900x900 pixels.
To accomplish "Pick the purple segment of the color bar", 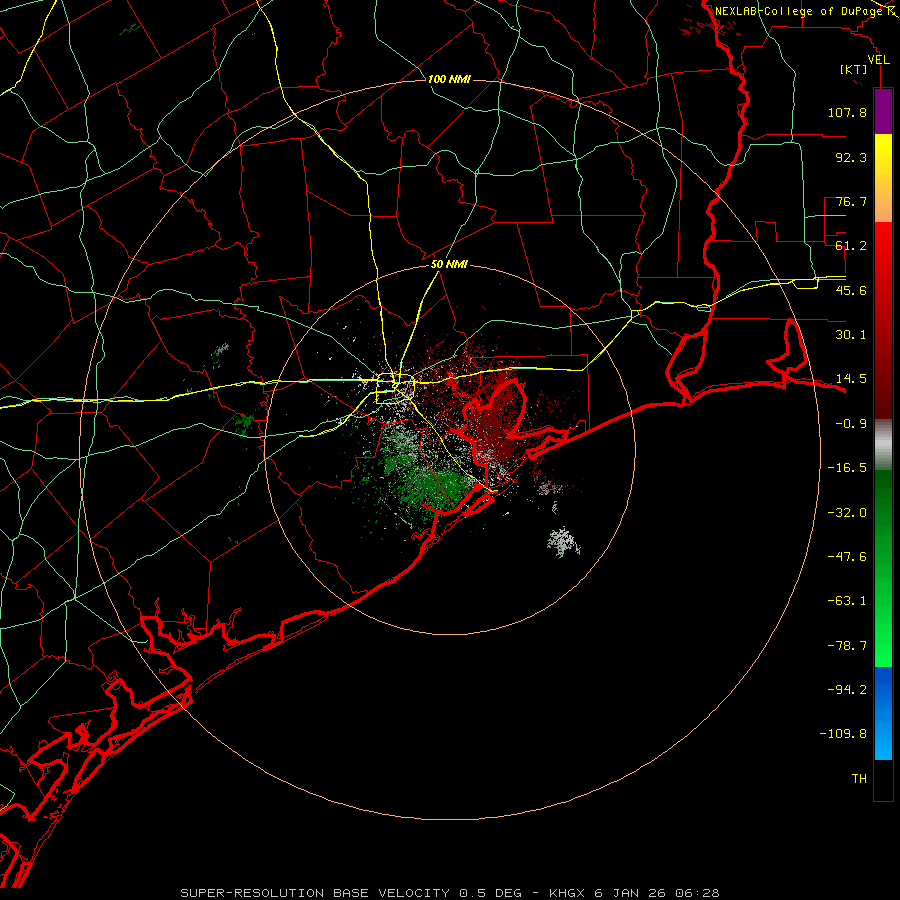I will coord(883,112).
